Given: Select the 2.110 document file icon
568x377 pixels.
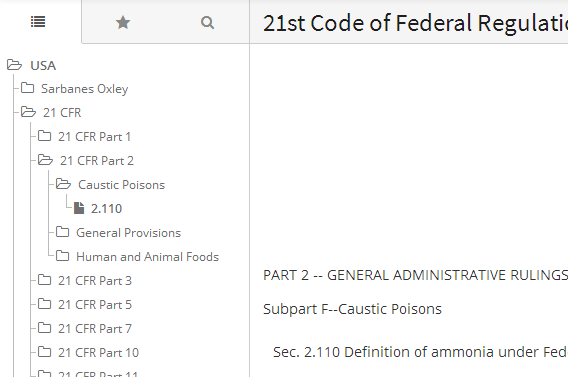Looking at the screenshot, I should (79, 208).
